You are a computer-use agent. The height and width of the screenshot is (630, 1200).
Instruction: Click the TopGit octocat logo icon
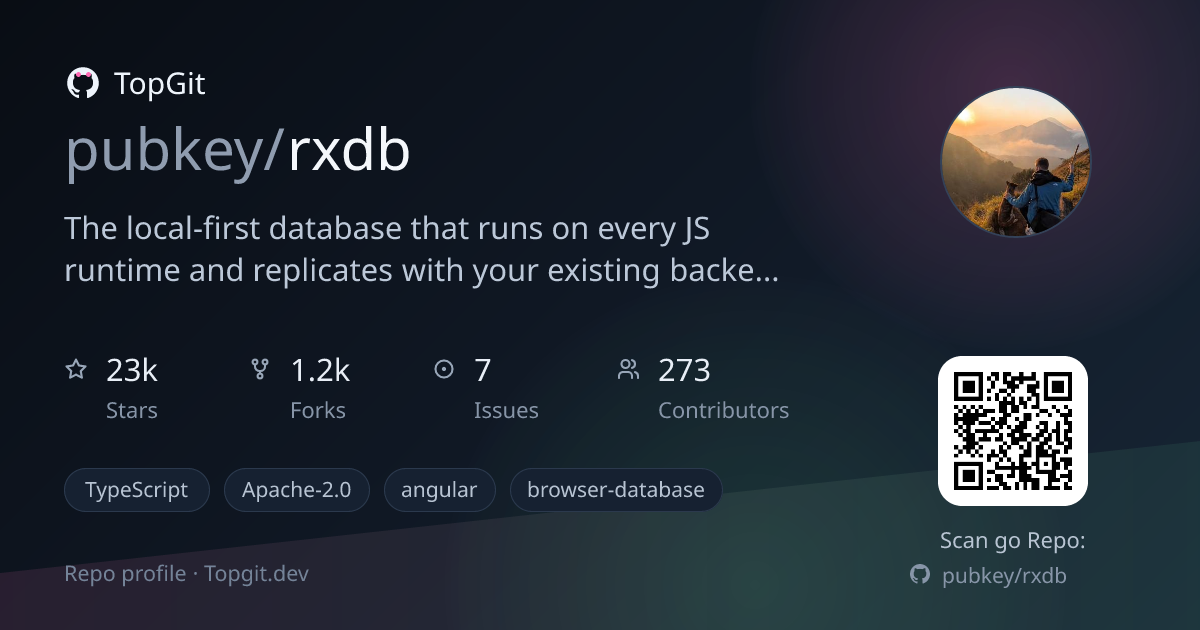82,83
